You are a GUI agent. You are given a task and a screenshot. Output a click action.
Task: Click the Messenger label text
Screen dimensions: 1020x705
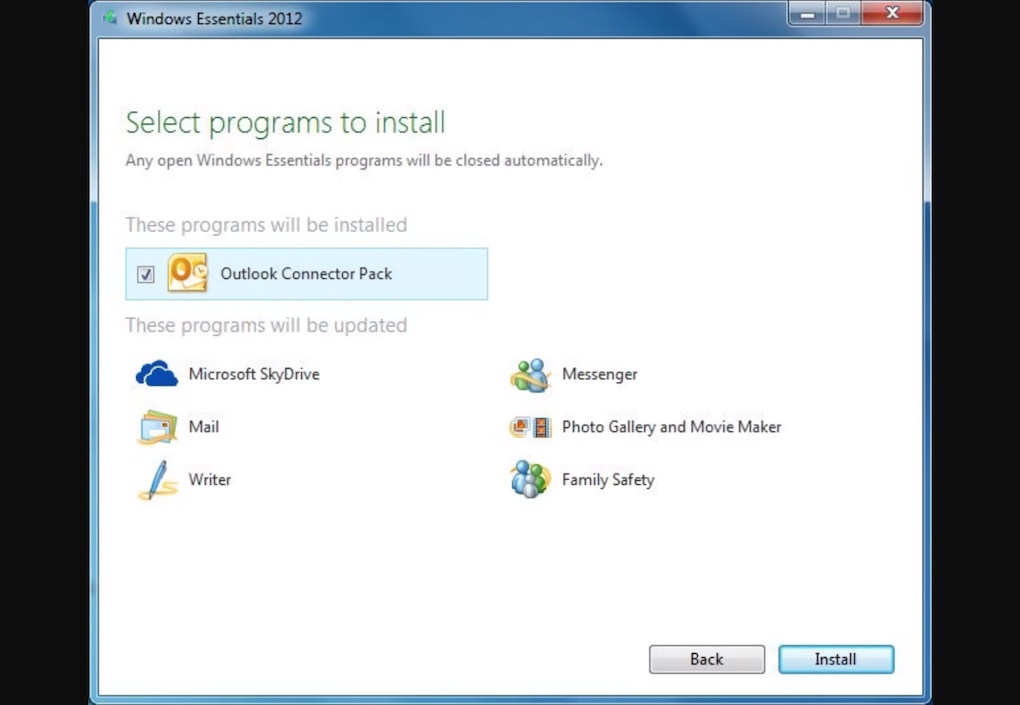point(600,374)
